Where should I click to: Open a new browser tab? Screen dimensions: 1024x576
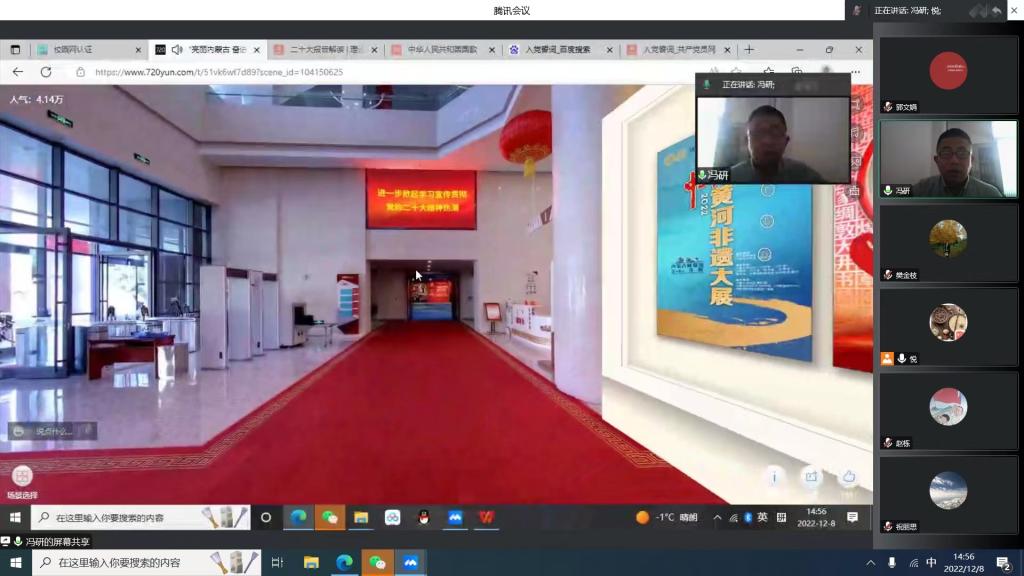749,49
